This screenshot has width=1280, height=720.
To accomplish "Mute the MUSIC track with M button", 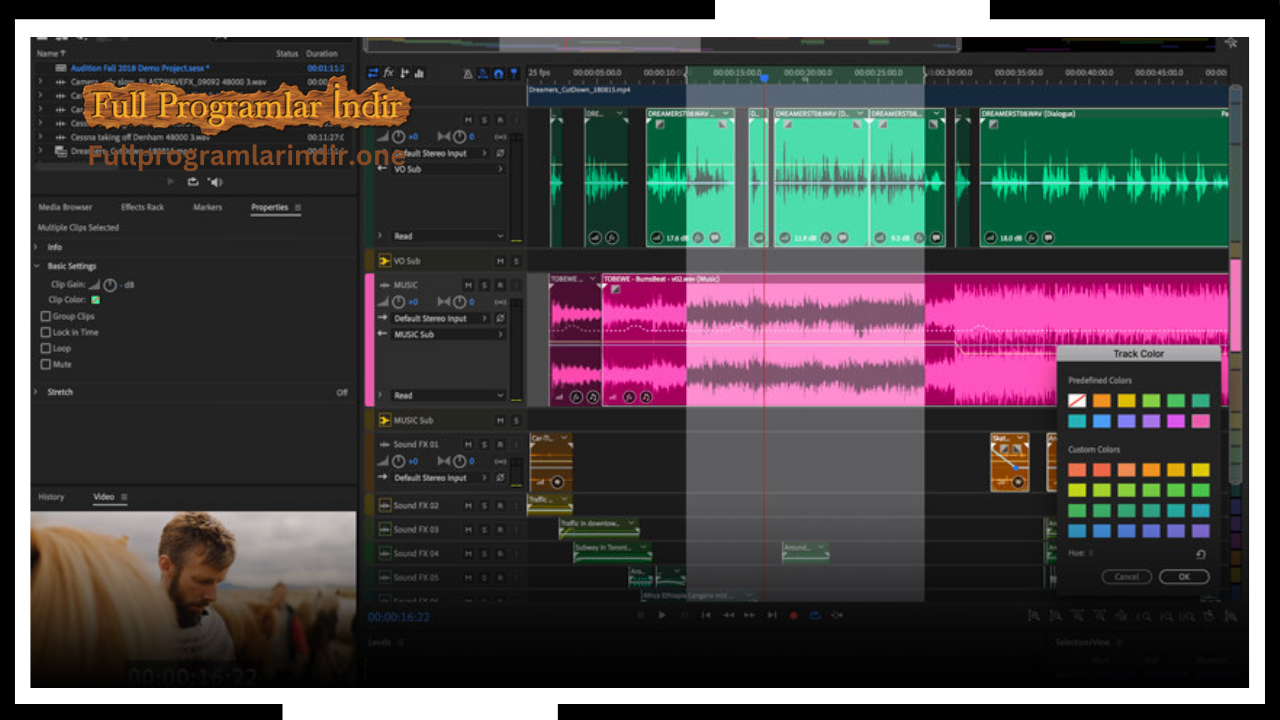I will (x=468, y=286).
